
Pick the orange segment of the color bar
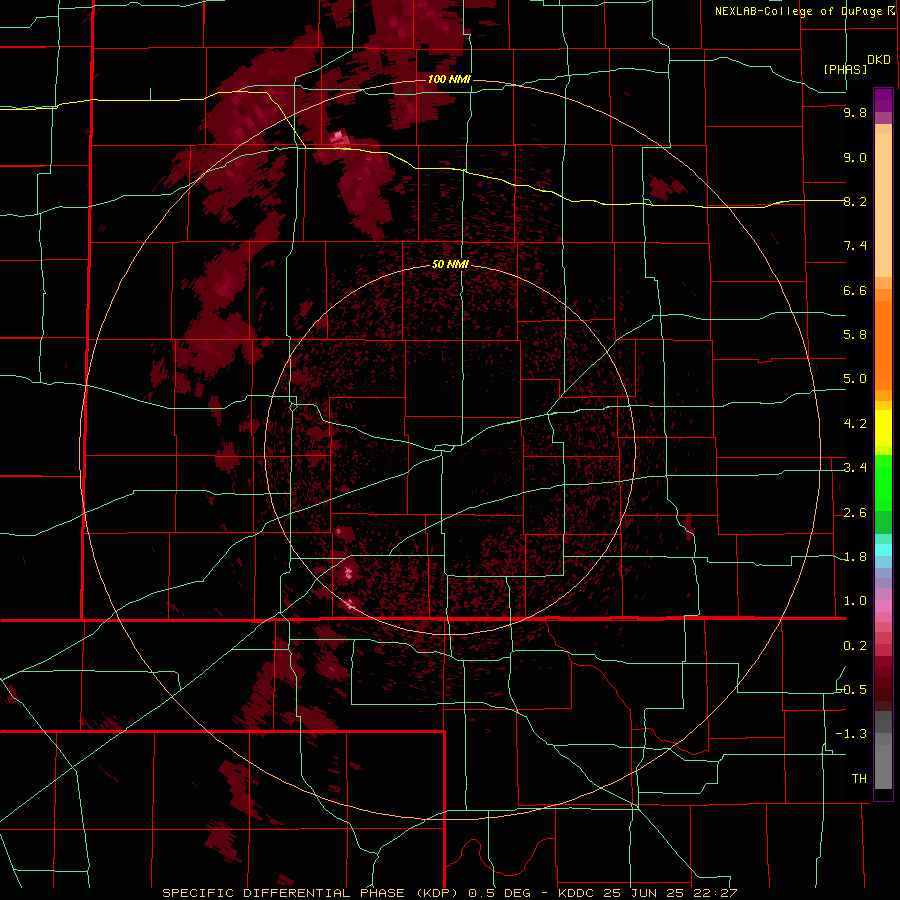coord(883,344)
